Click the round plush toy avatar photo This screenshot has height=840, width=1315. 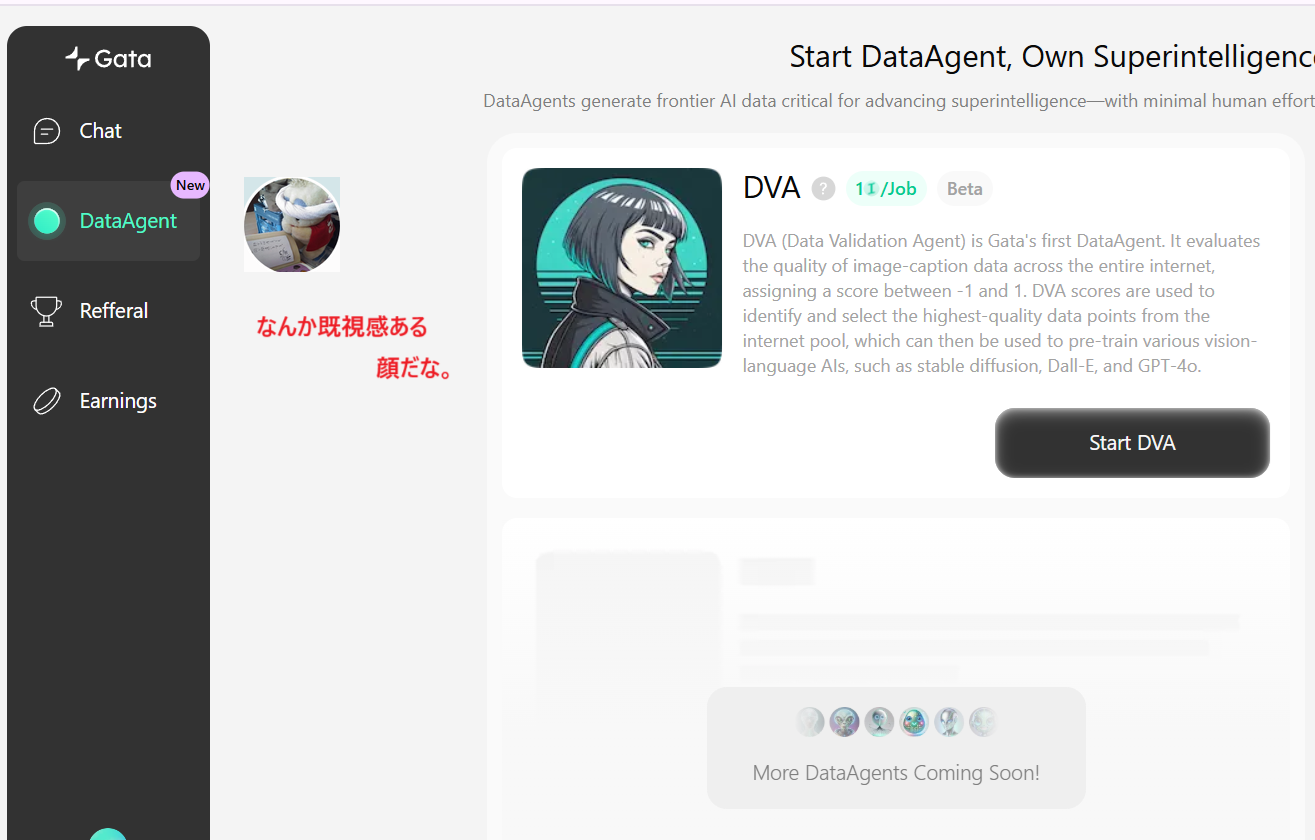(292, 225)
